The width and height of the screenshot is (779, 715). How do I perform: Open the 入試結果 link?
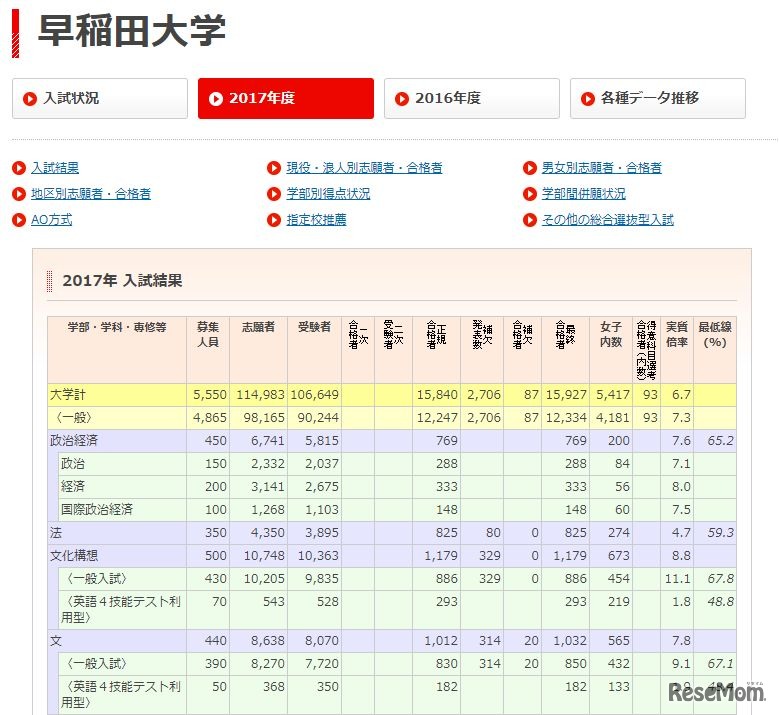(55, 168)
